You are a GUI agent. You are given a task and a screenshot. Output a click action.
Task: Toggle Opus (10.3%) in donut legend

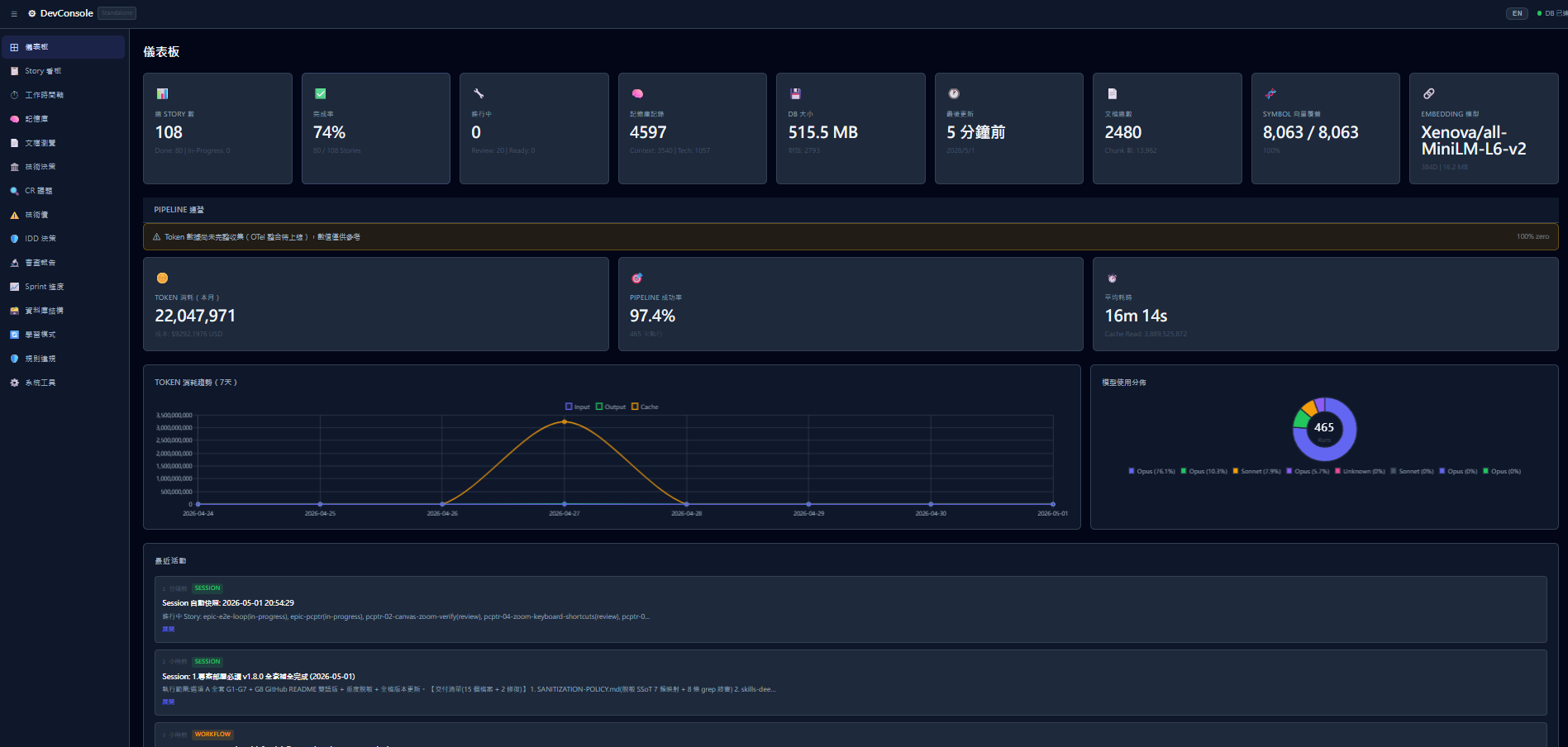[1203, 471]
